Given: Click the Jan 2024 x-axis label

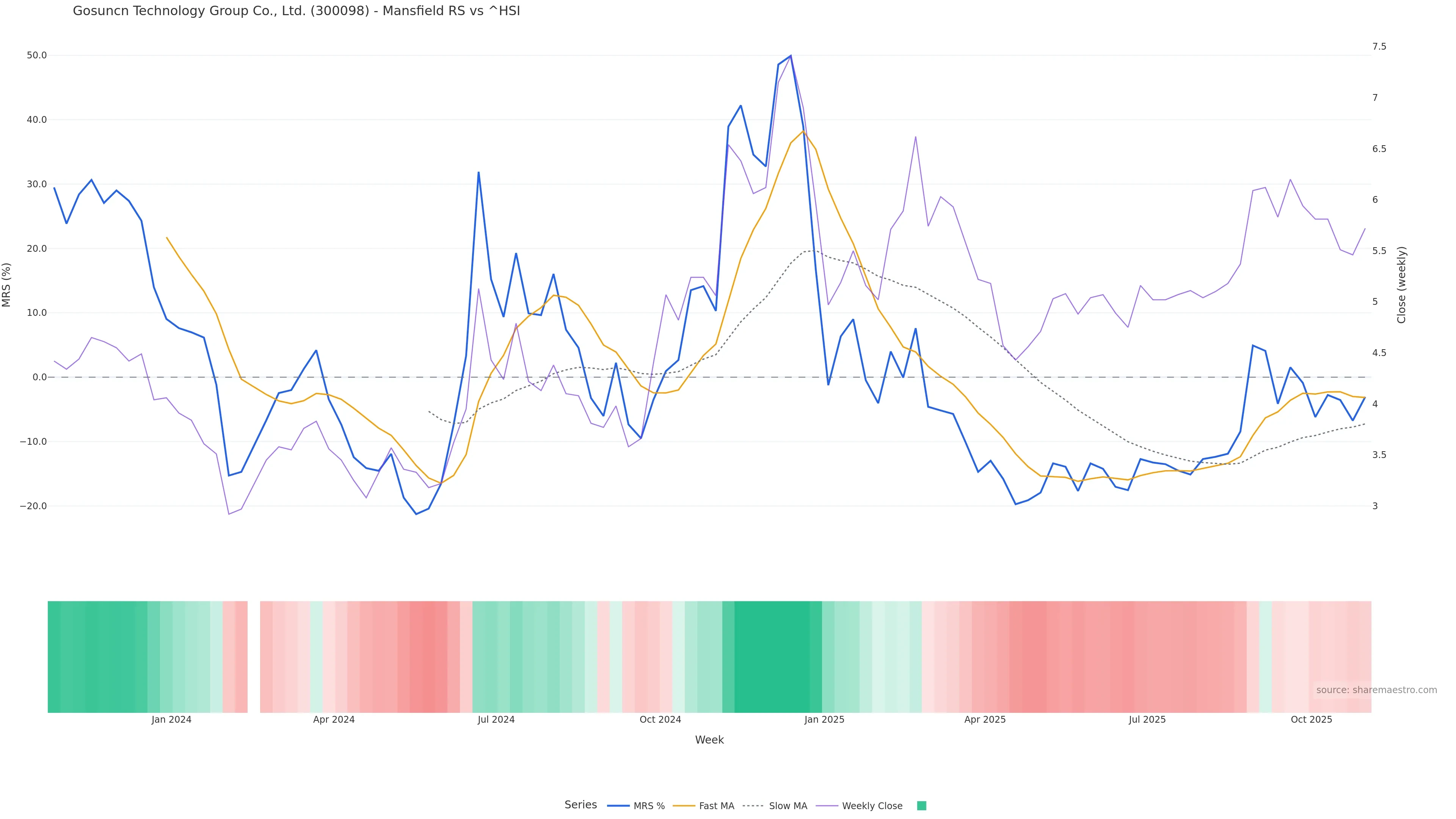Looking at the screenshot, I should [171, 720].
